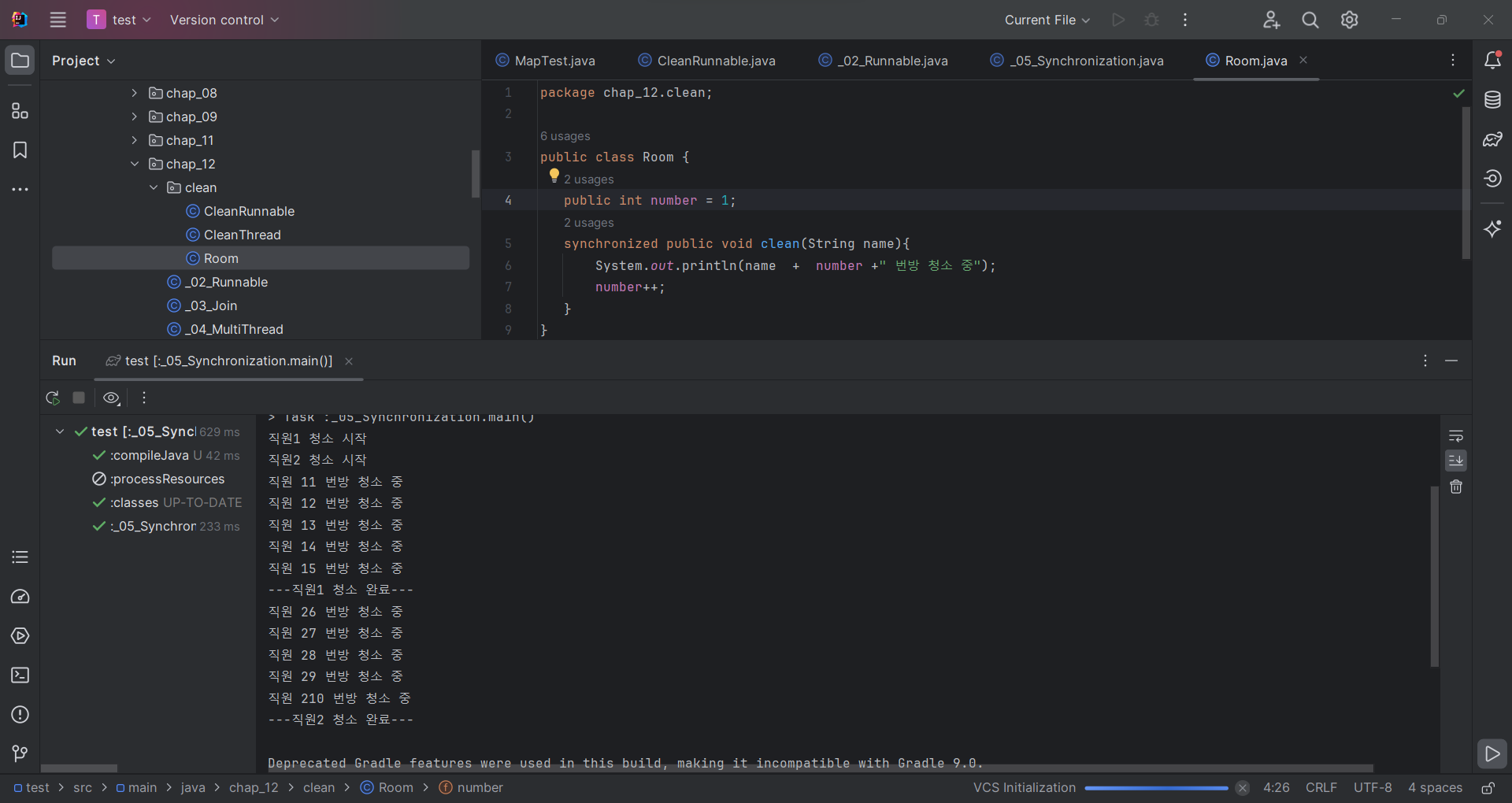Click the Code With Me user icon
The height and width of the screenshot is (803, 1512).
(1271, 20)
